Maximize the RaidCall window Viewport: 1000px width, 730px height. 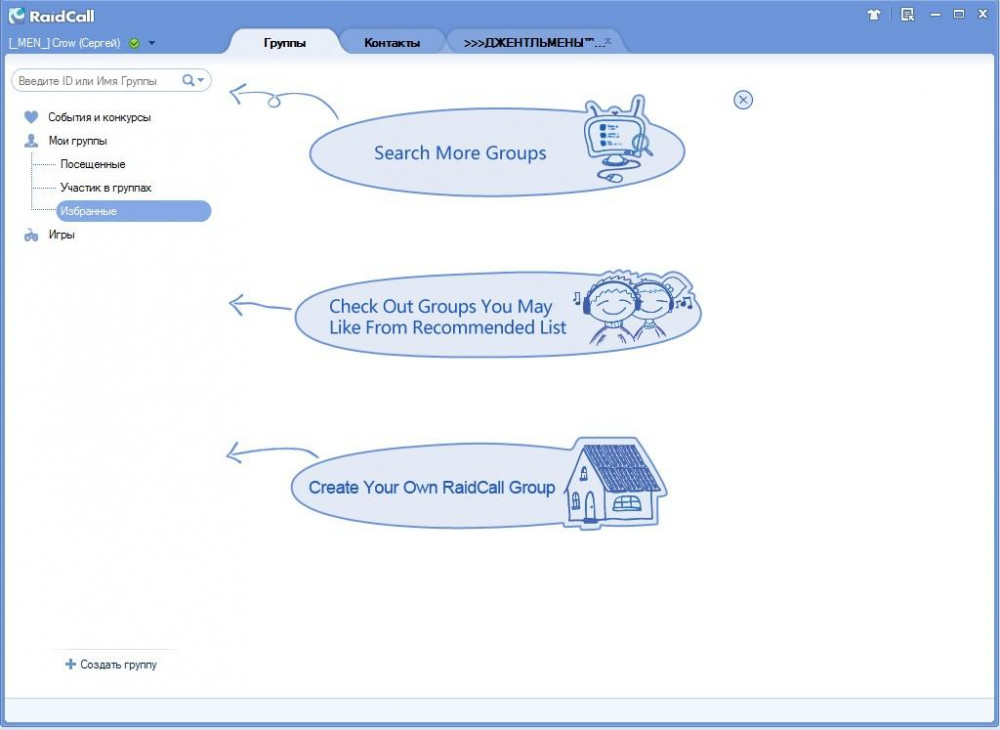point(959,14)
